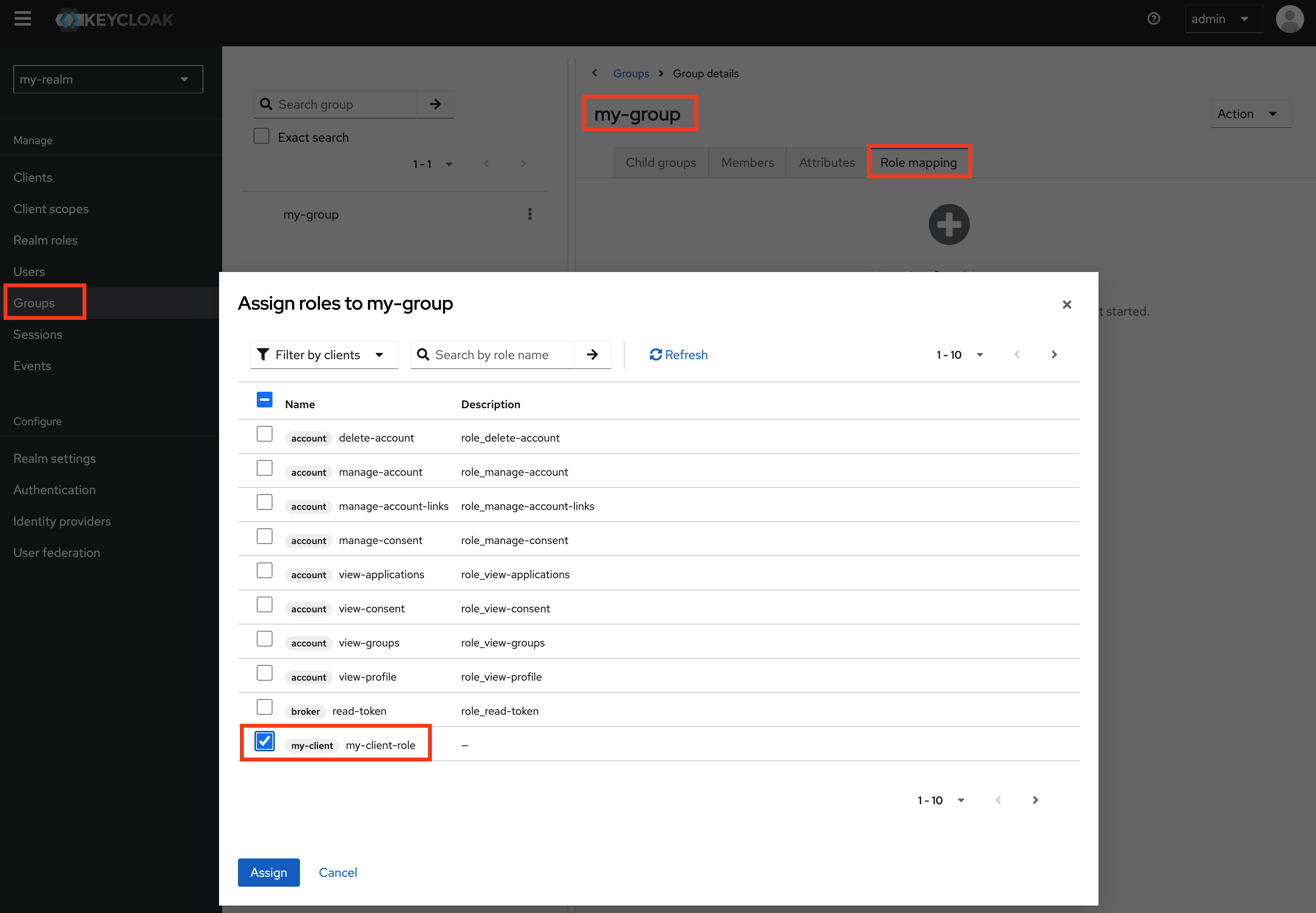Click the Assign button
The image size is (1316, 913).
269,872
